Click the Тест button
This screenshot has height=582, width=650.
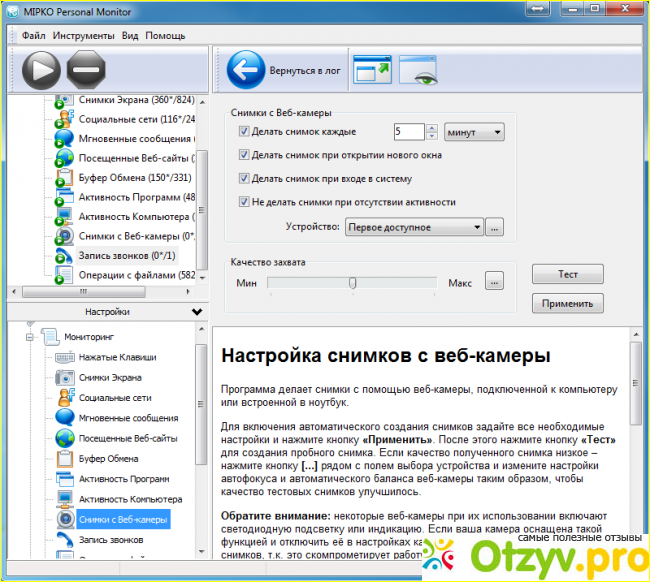click(568, 274)
